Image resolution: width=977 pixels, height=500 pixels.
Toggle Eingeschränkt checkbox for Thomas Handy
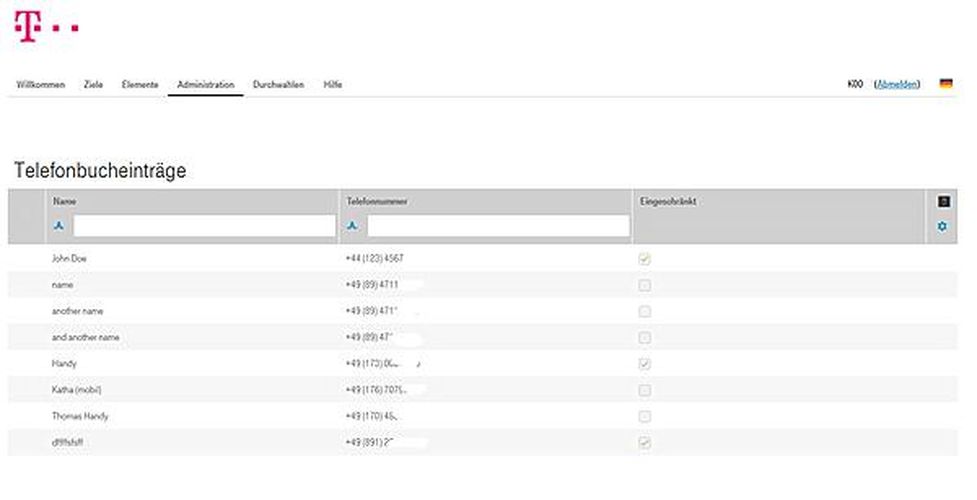point(645,416)
